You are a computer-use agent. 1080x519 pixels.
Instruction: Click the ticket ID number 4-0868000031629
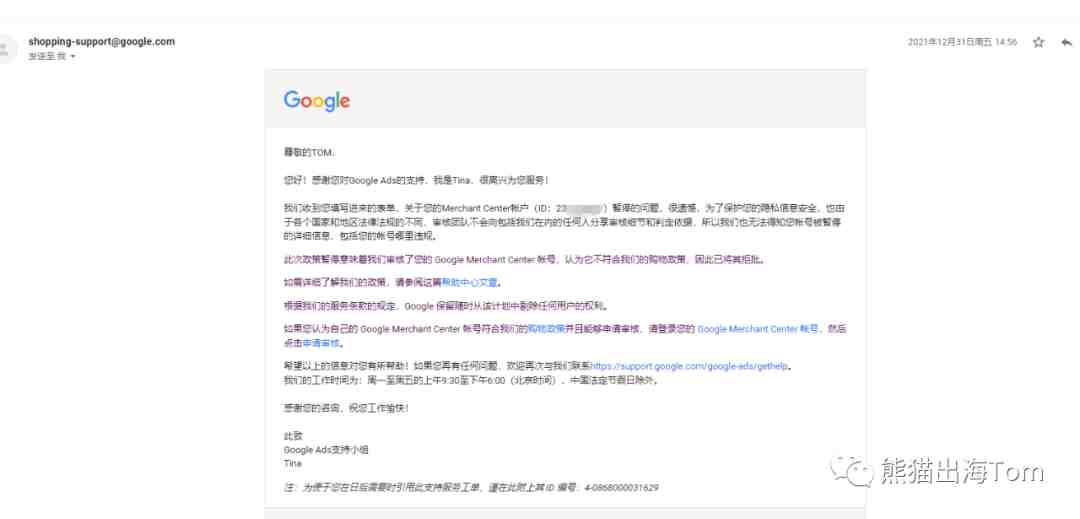[x=621, y=487]
